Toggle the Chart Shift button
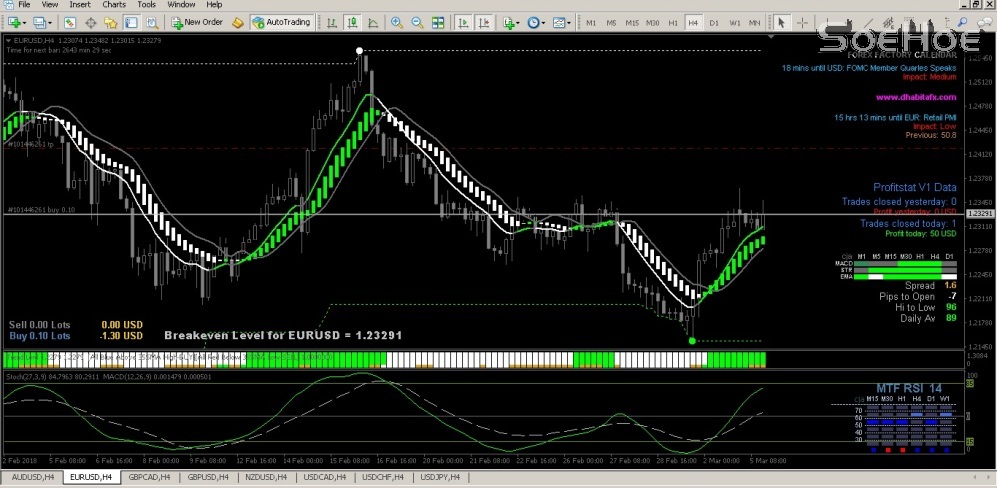The width and height of the screenshot is (997, 488). click(483, 22)
